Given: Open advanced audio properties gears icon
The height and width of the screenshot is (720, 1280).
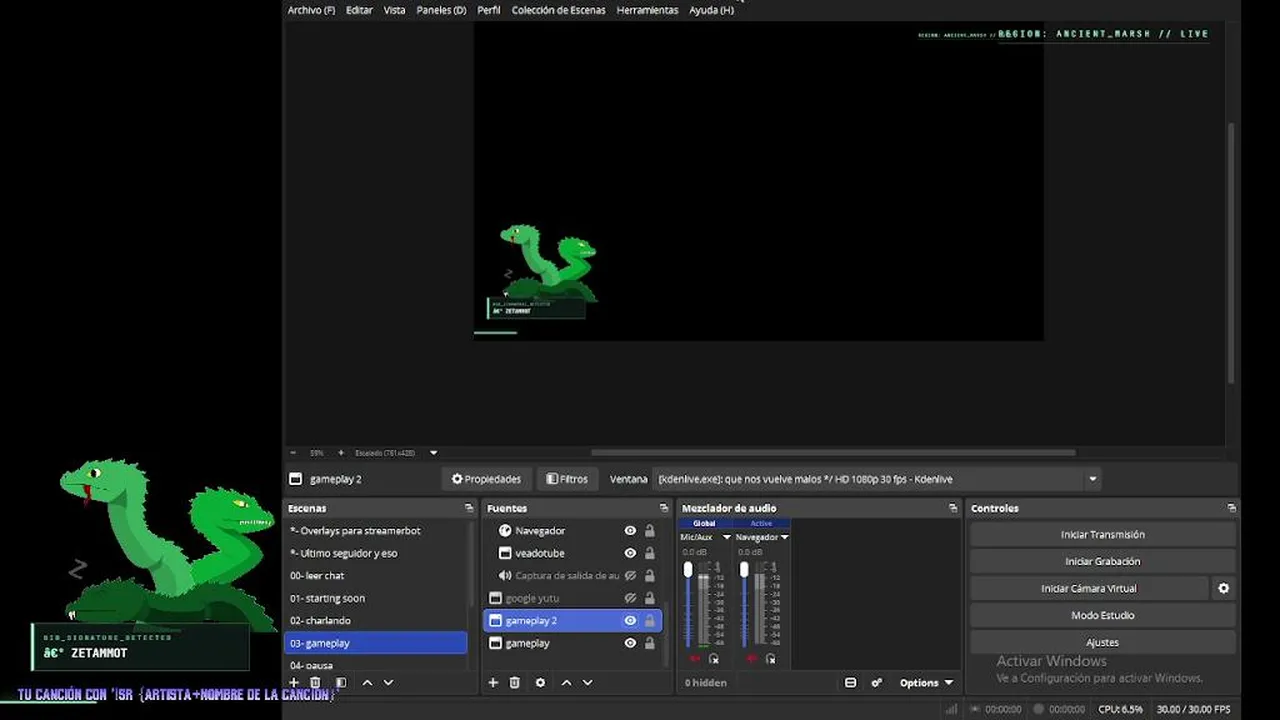Looking at the screenshot, I should pyautogui.click(x=876, y=682).
